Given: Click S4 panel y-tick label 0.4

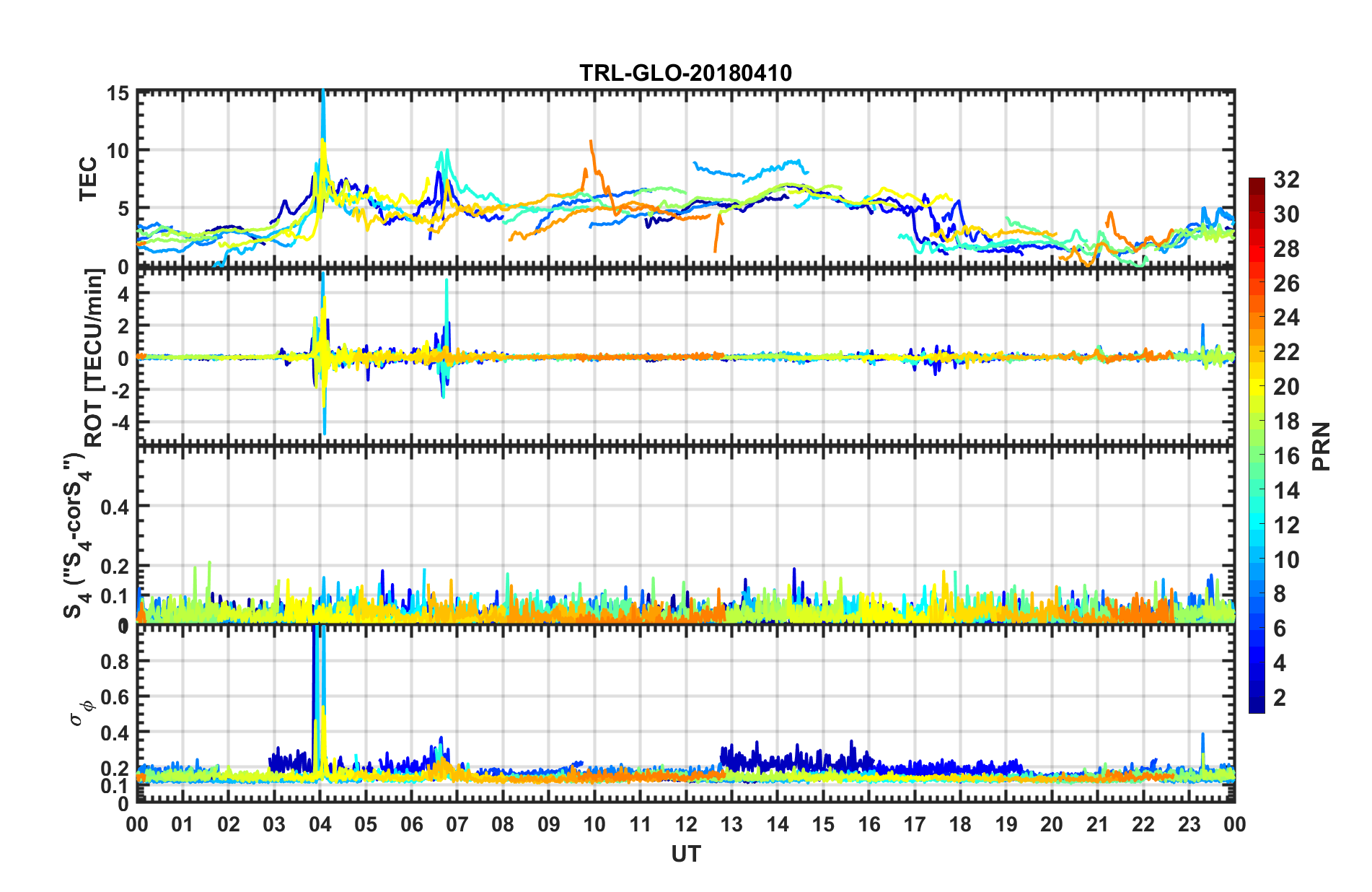Looking at the screenshot, I should click(x=115, y=507).
